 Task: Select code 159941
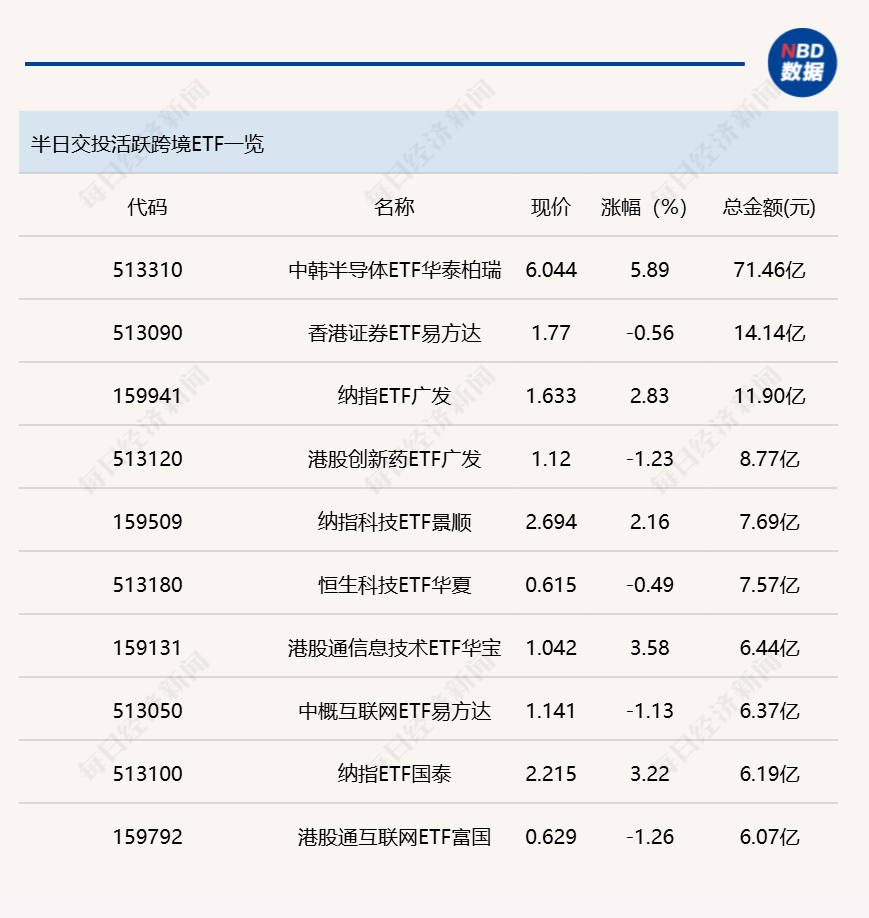(148, 396)
